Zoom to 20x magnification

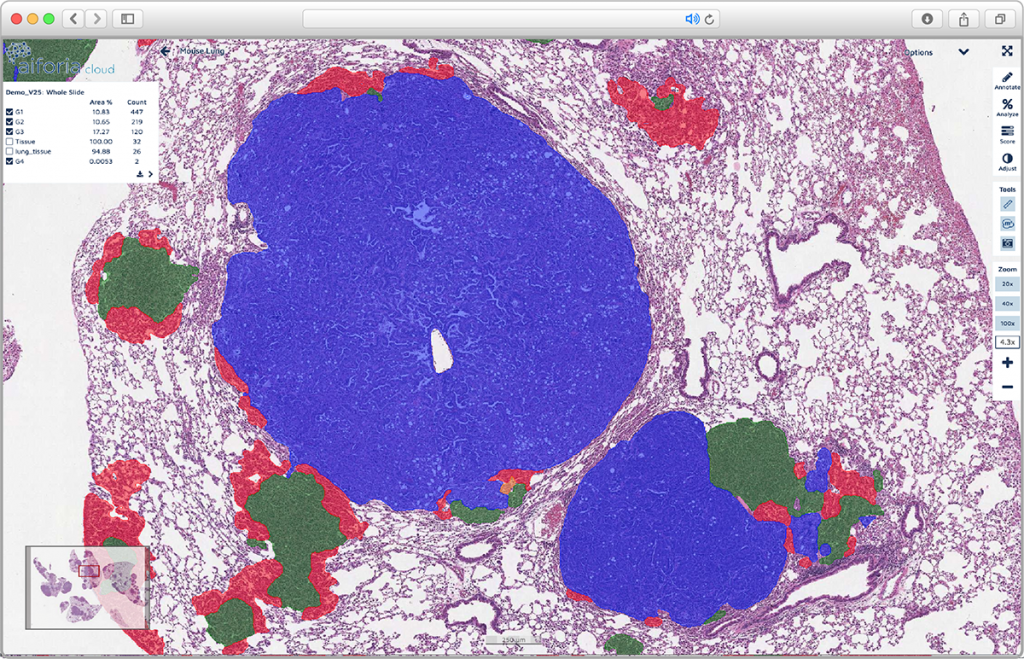point(1006,284)
